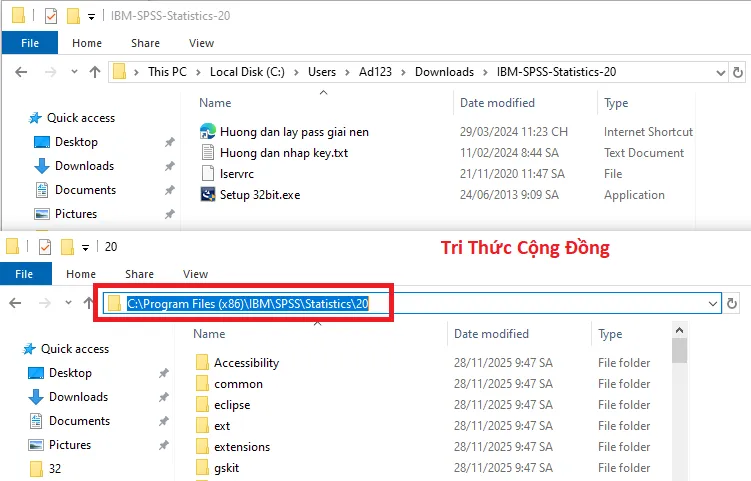751x481 pixels.
Task: Refresh the IBM-SPSS-Statistics-20 folder view
Action: pos(738,72)
